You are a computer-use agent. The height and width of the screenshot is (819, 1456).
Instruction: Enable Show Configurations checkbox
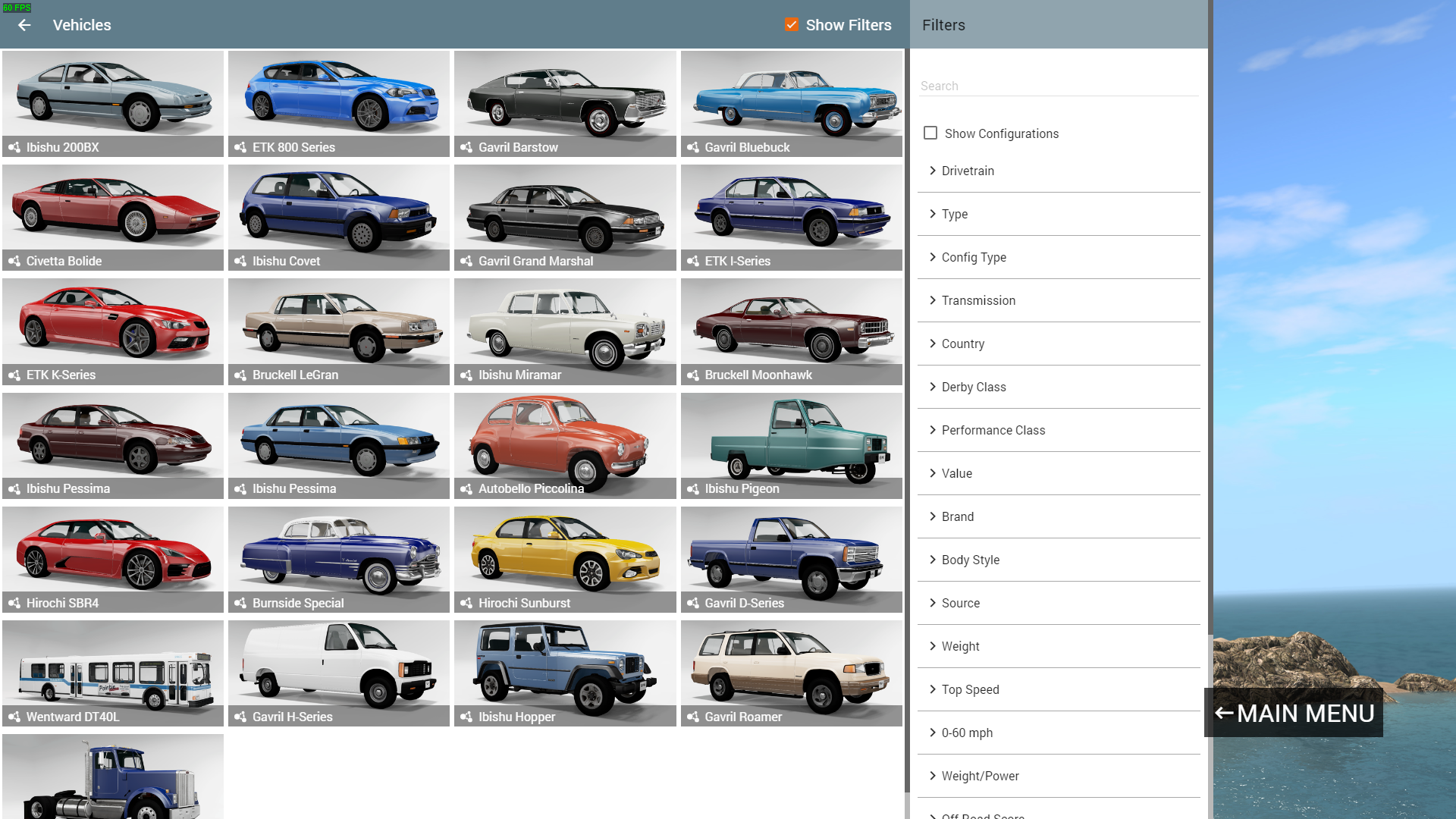click(930, 133)
